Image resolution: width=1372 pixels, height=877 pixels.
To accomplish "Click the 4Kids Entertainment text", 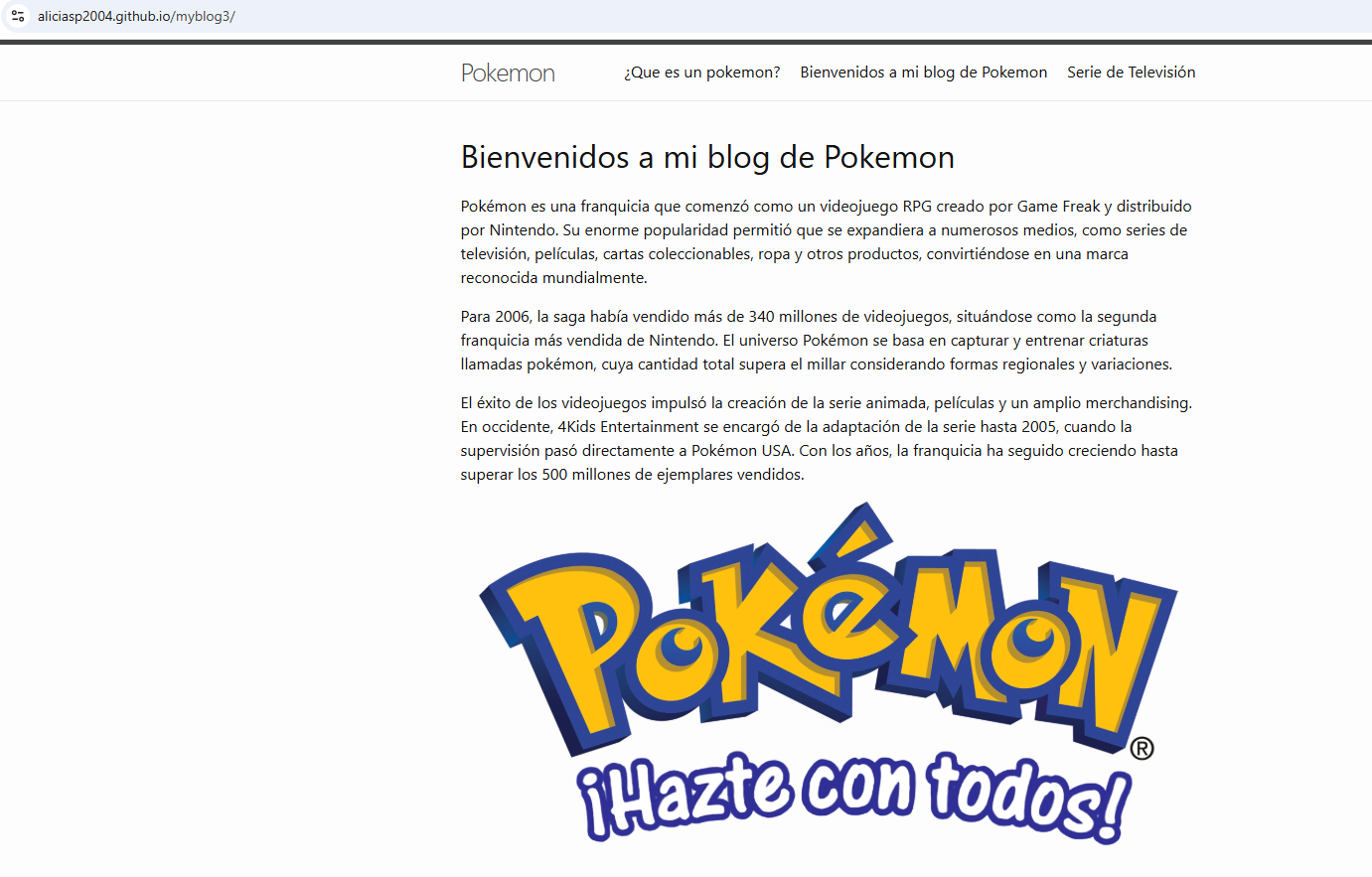I will [x=628, y=427].
